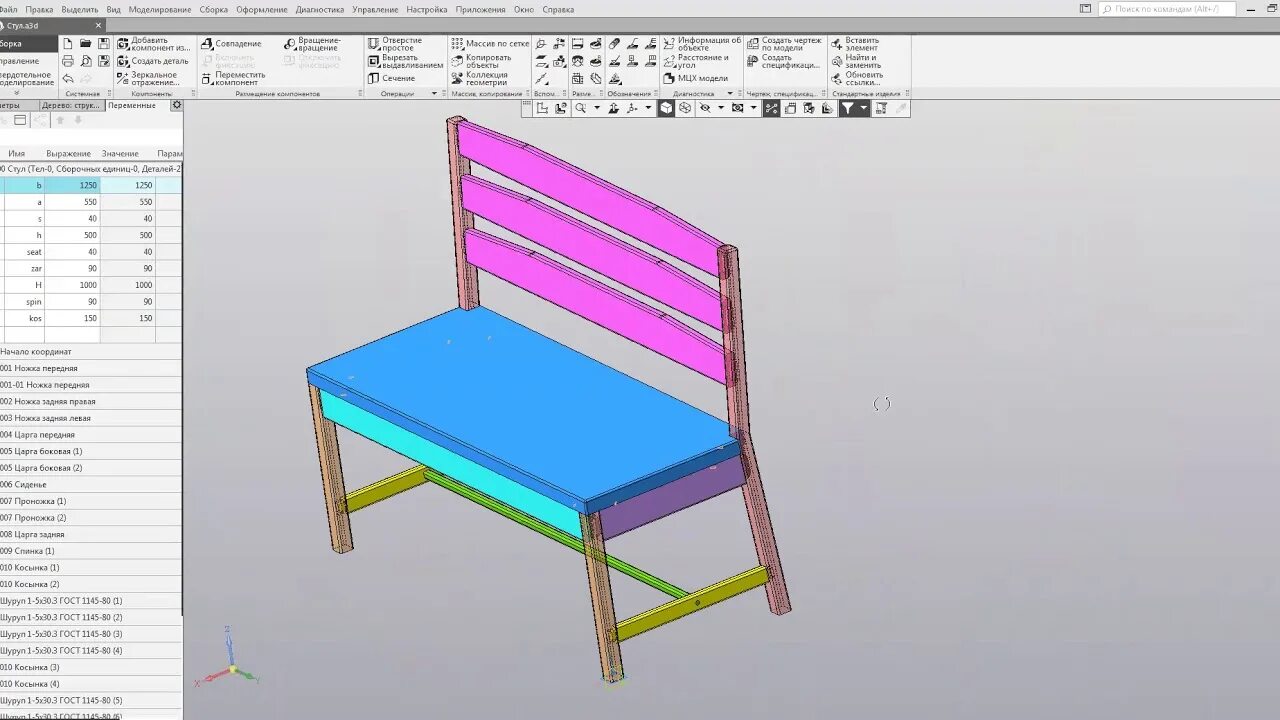
Task: Toggle the hide-objects crossed-eye button
Action: coord(705,108)
